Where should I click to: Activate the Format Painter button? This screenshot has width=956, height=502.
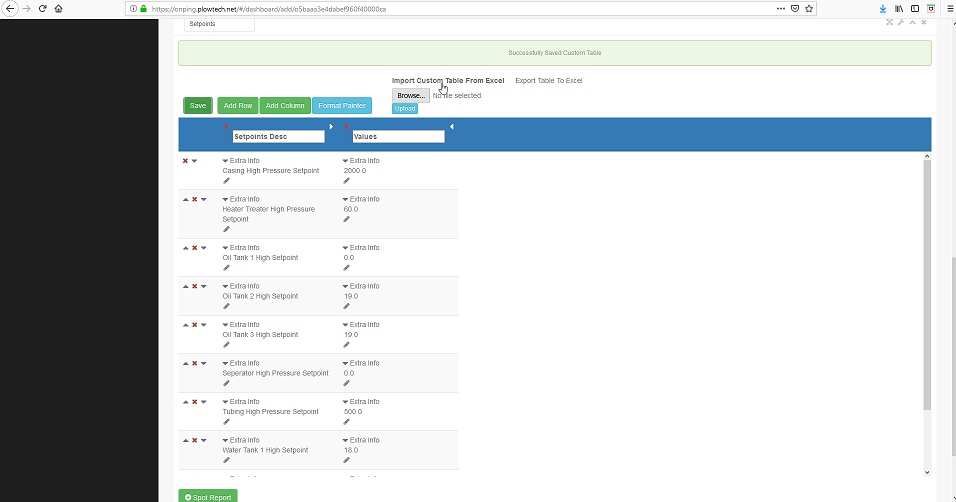point(341,105)
